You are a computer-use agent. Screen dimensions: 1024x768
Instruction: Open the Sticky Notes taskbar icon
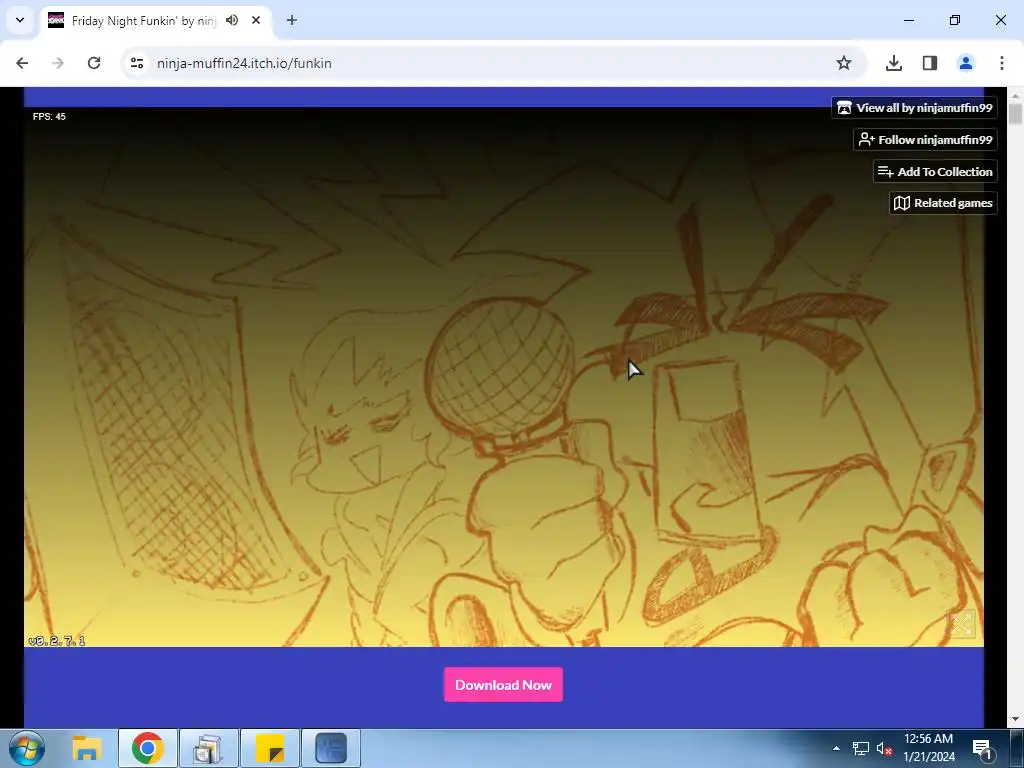[x=270, y=748]
